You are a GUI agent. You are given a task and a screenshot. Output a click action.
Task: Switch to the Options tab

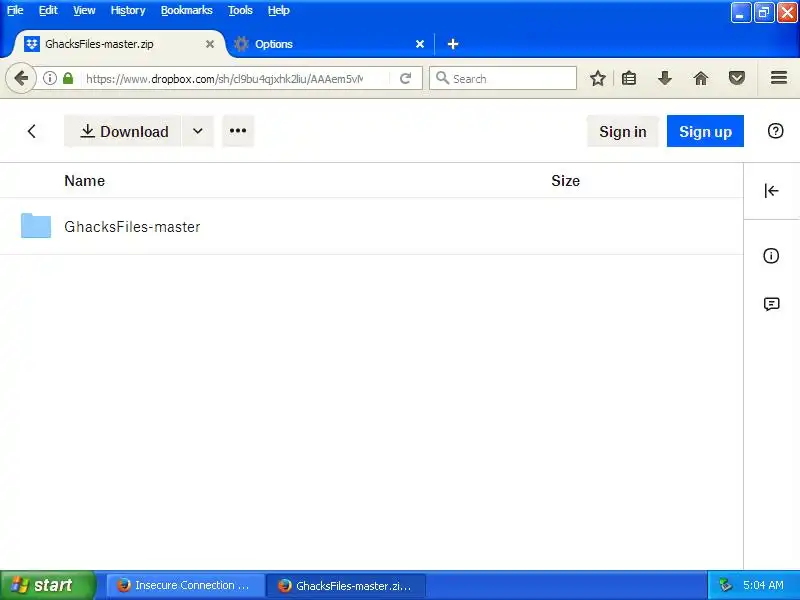[329, 44]
